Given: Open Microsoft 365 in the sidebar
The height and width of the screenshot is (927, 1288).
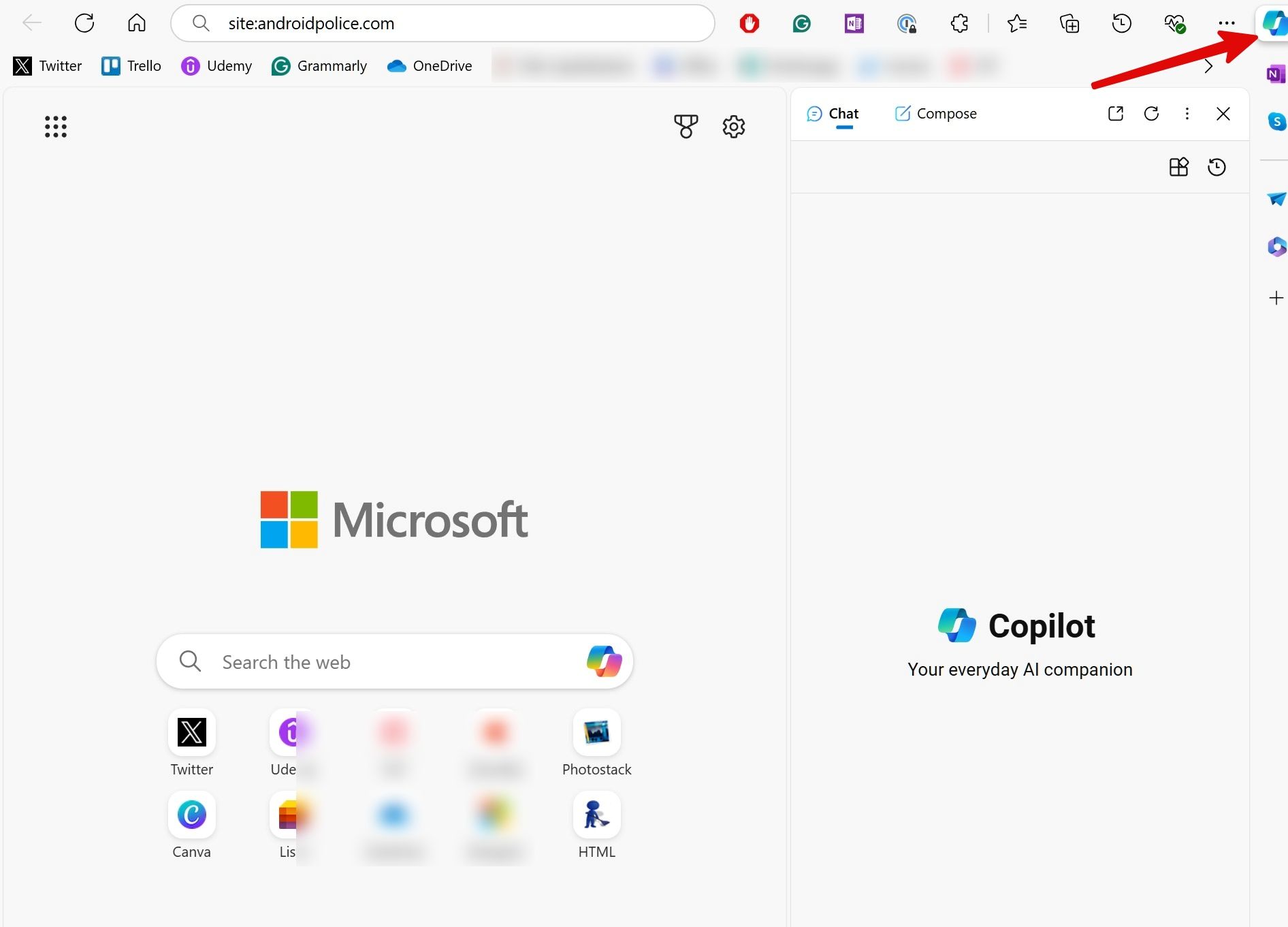Looking at the screenshot, I should (1276, 246).
